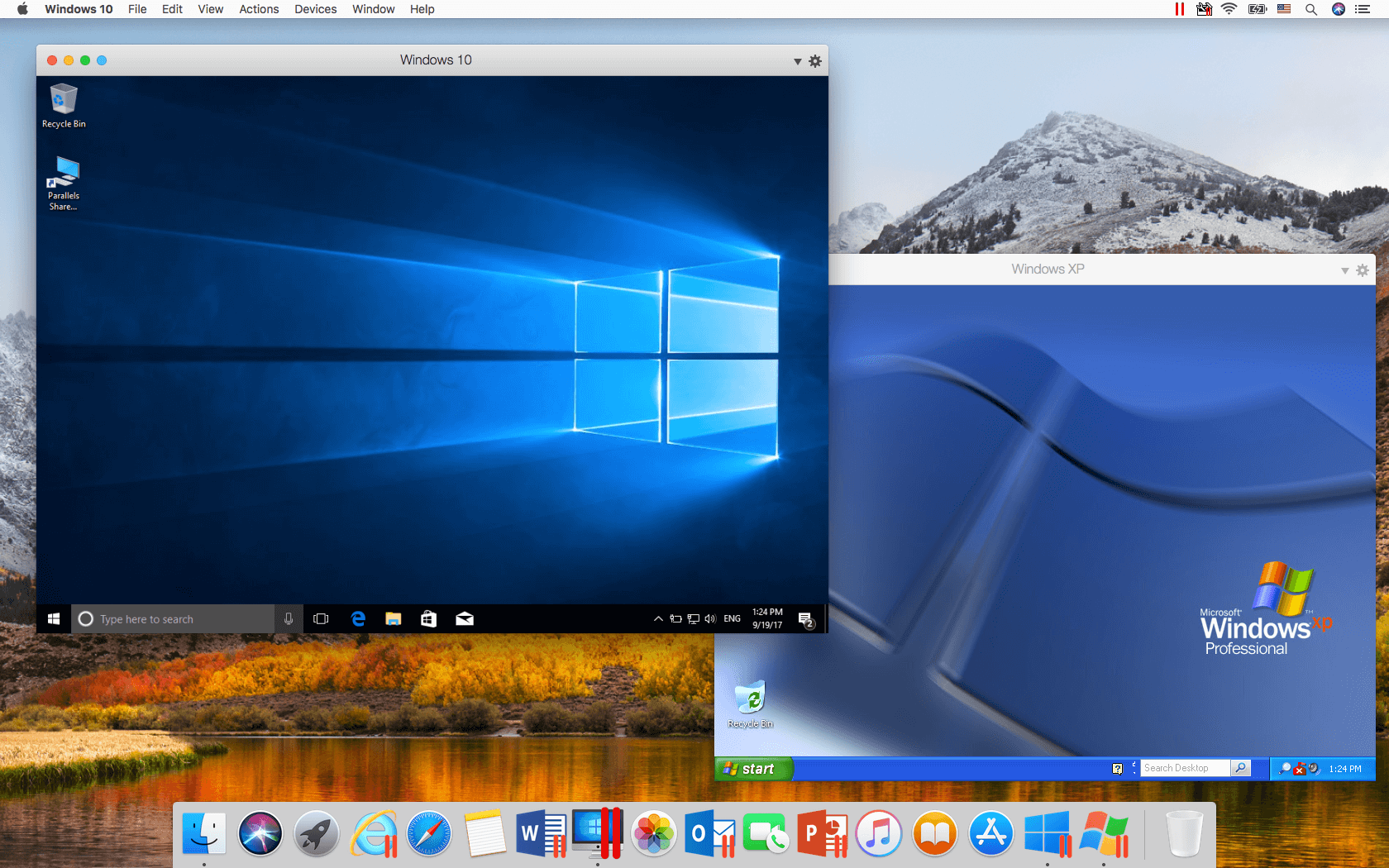Open Mail app in Windows 10 taskbar

(465, 618)
